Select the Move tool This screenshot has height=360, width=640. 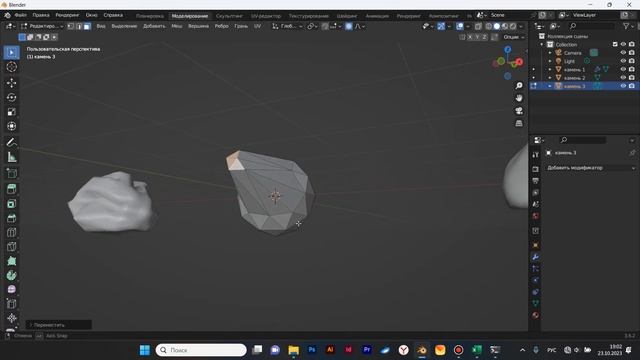pyautogui.click(x=11, y=83)
